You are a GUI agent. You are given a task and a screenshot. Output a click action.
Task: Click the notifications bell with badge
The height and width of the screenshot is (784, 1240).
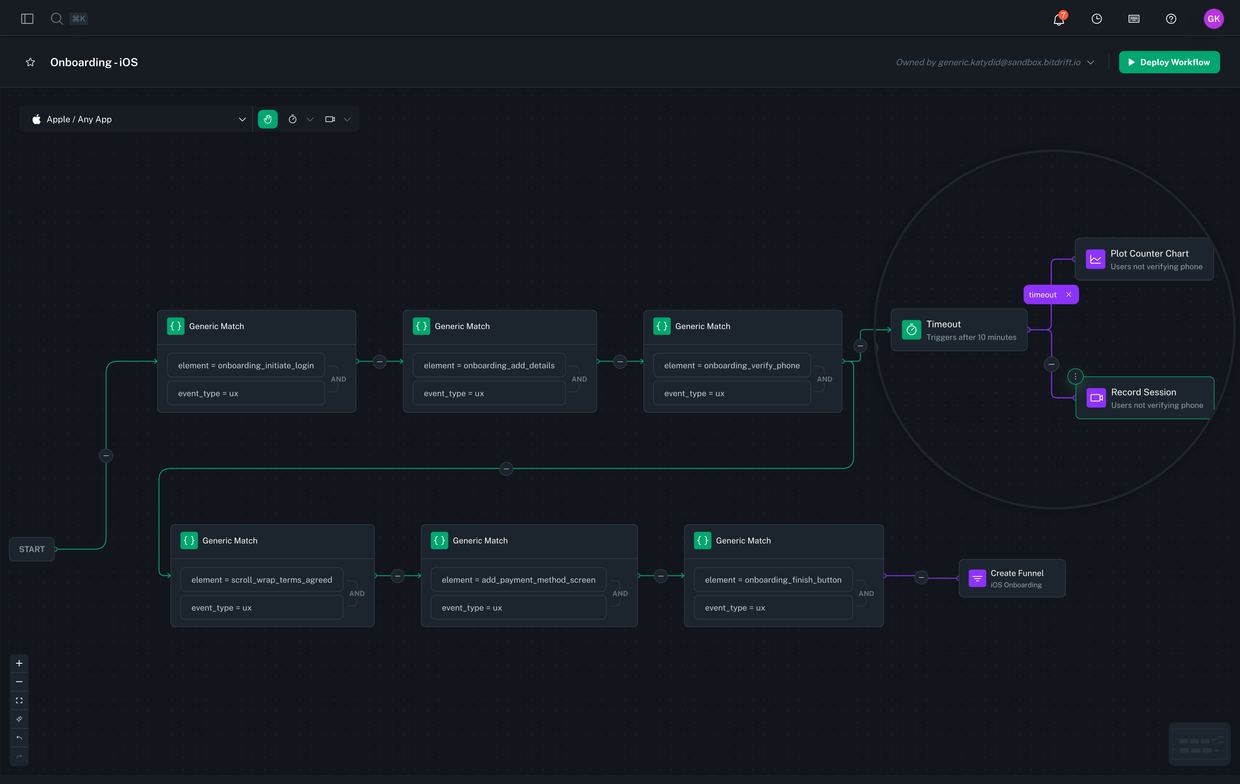(x=1058, y=18)
